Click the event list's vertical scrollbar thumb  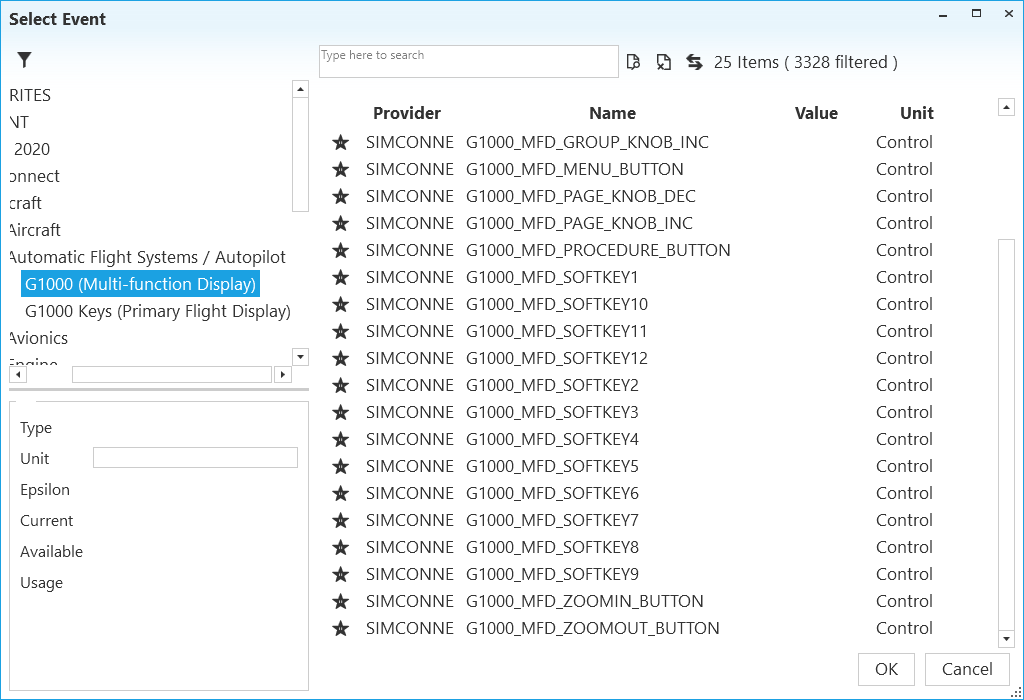[x=1006, y=435]
